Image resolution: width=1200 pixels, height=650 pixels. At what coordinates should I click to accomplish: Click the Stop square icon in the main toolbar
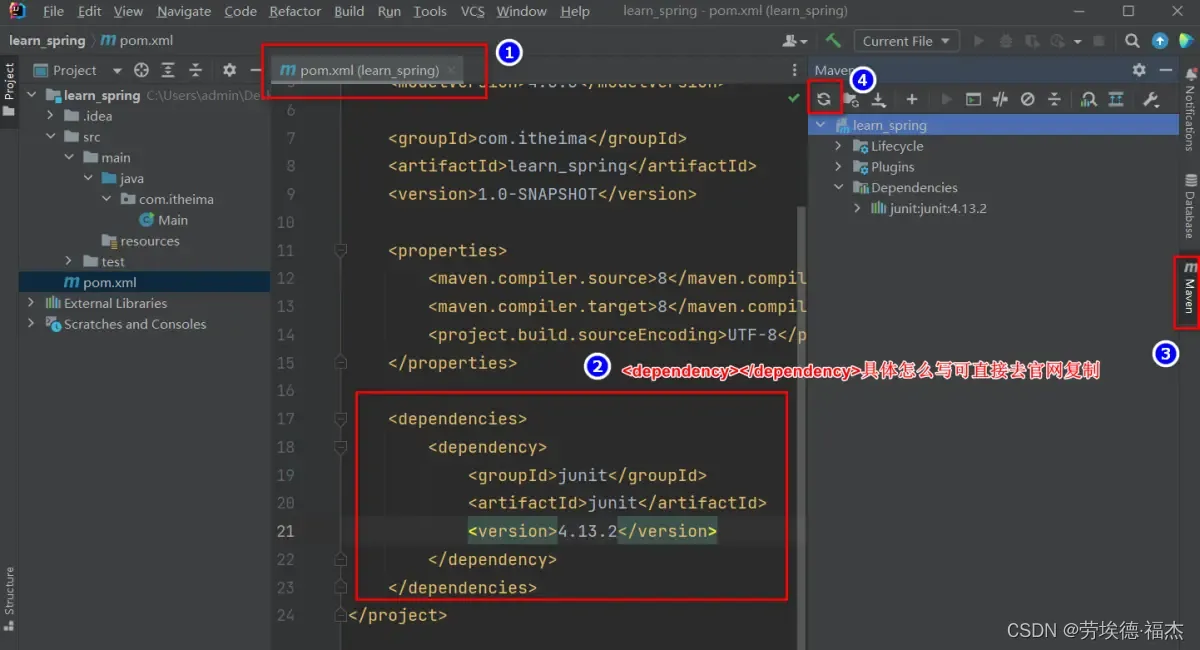[1100, 41]
